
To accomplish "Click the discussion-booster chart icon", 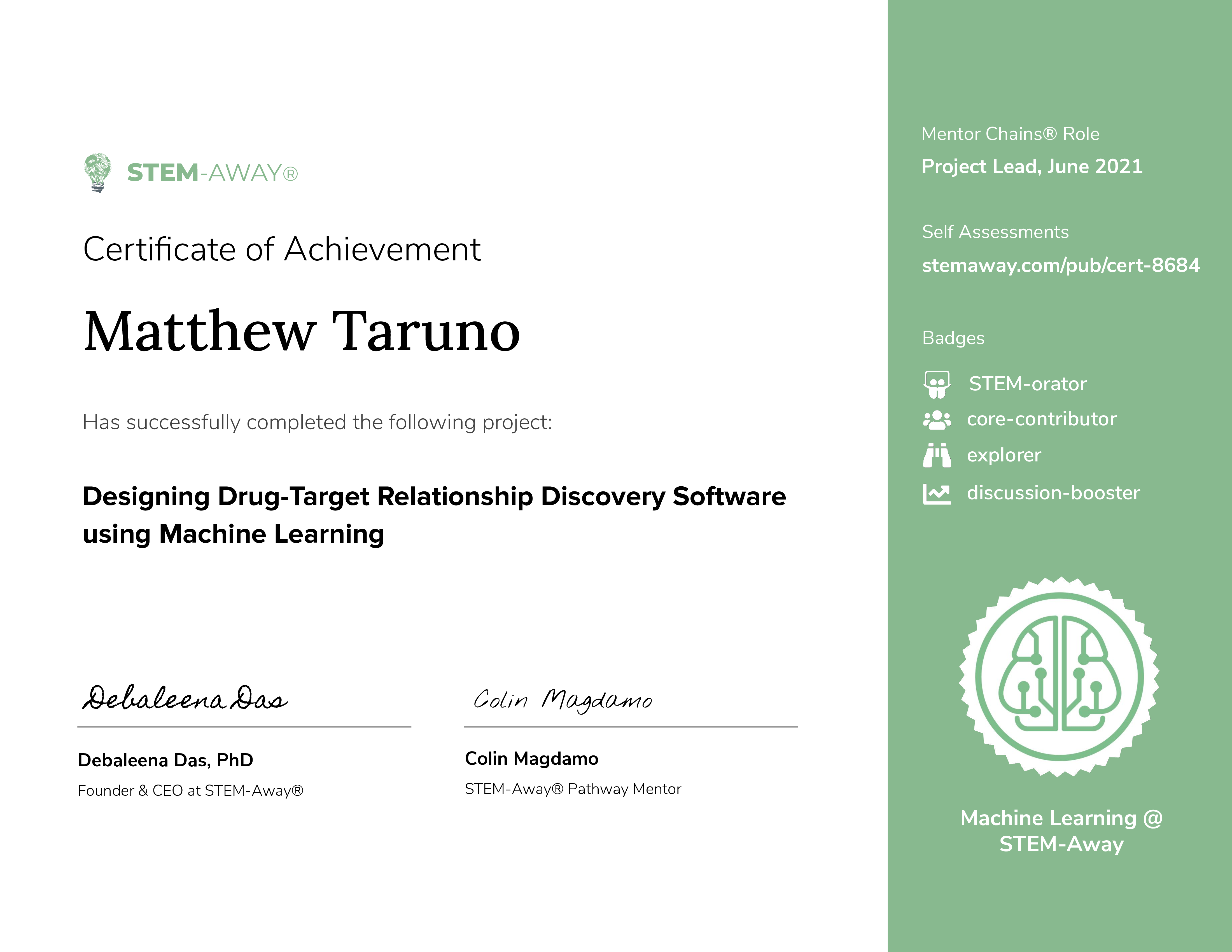I will pyautogui.click(x=936, y=493).
